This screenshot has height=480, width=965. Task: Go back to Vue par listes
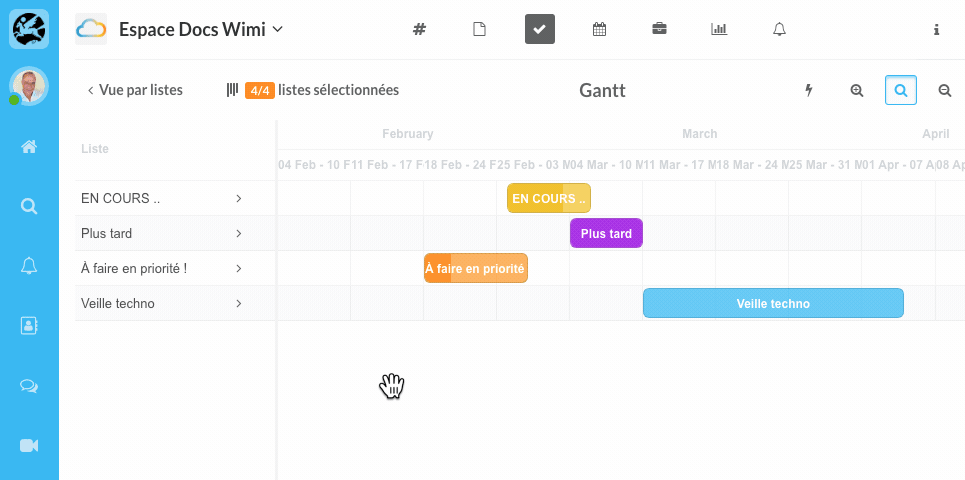coord(135,90)
